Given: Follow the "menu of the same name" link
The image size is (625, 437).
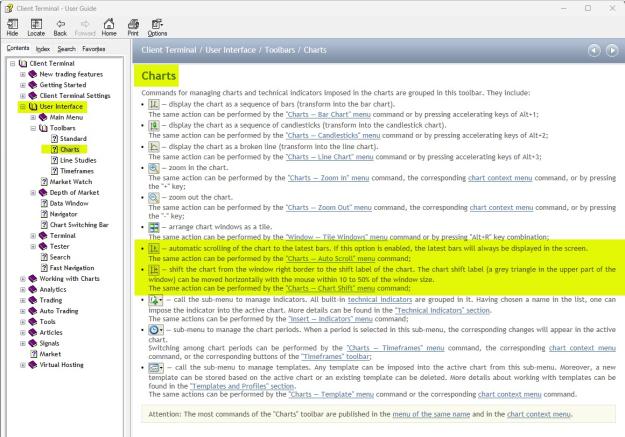Looking at the screenshot, I should (431, 414).
